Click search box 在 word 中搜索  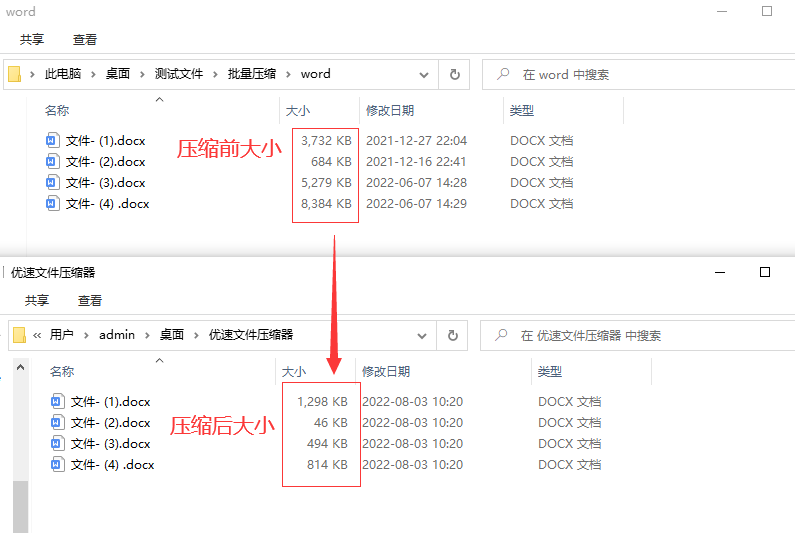pos(638,75)
